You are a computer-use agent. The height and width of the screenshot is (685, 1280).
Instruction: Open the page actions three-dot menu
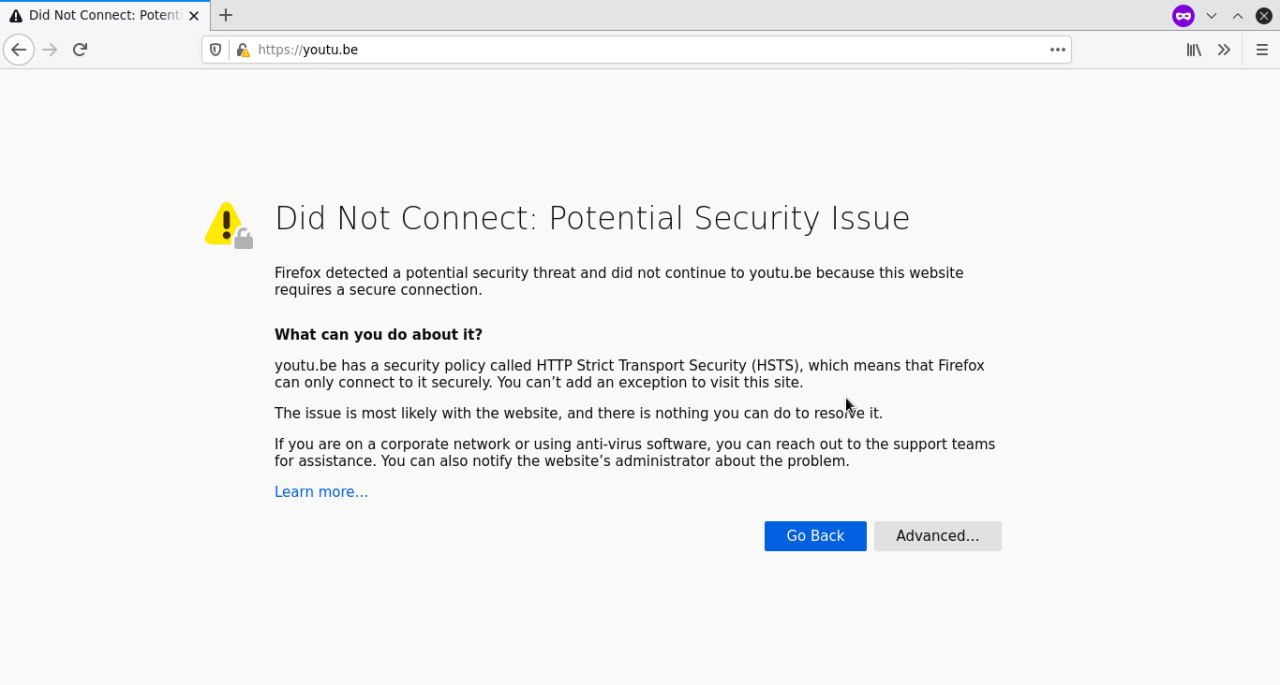click(x=1057, y=50)
